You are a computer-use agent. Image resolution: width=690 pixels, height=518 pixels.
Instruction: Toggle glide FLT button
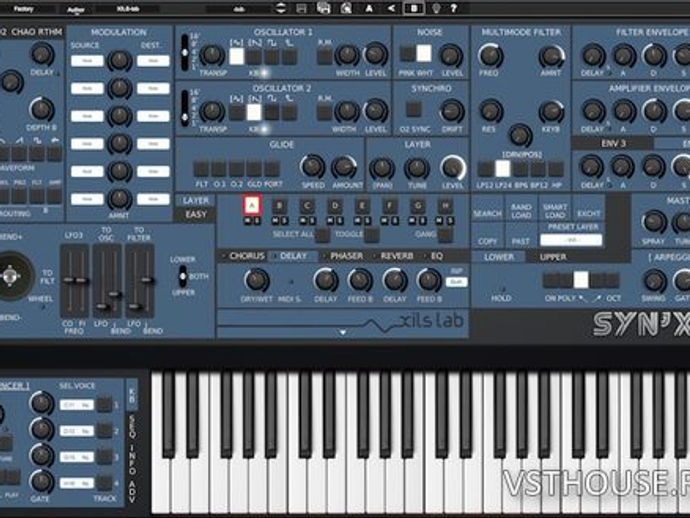tap(201, 169)
